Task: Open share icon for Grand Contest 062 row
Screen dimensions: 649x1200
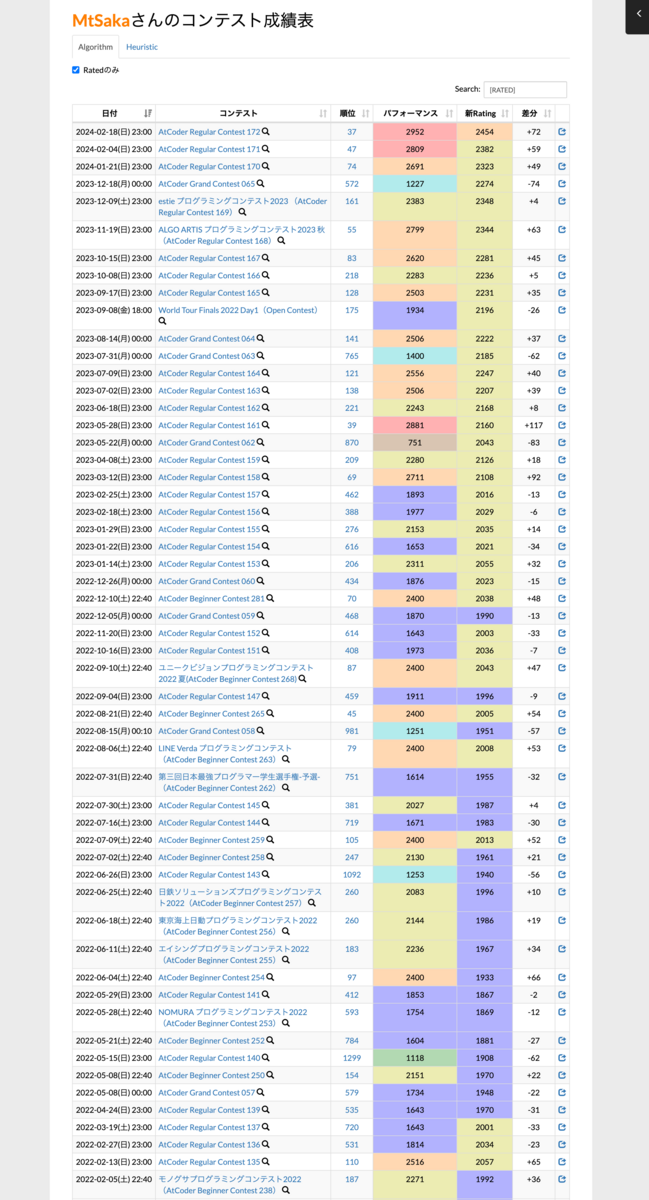Action: click(562, 443)
